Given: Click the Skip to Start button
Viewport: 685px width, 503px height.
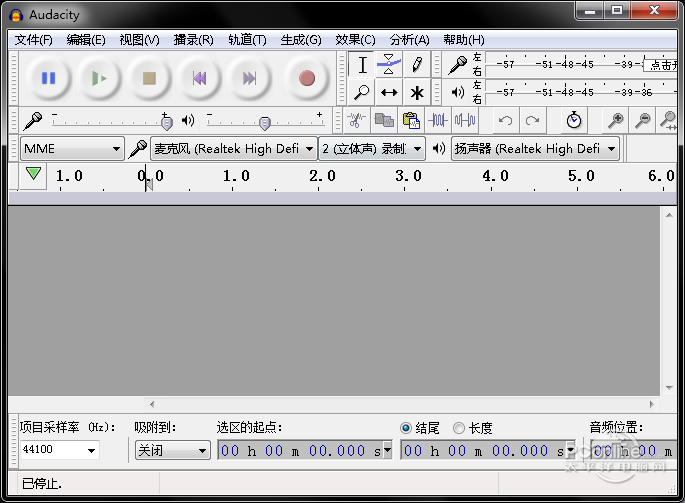Looking at the screenshot, I should tap(199, 78).
